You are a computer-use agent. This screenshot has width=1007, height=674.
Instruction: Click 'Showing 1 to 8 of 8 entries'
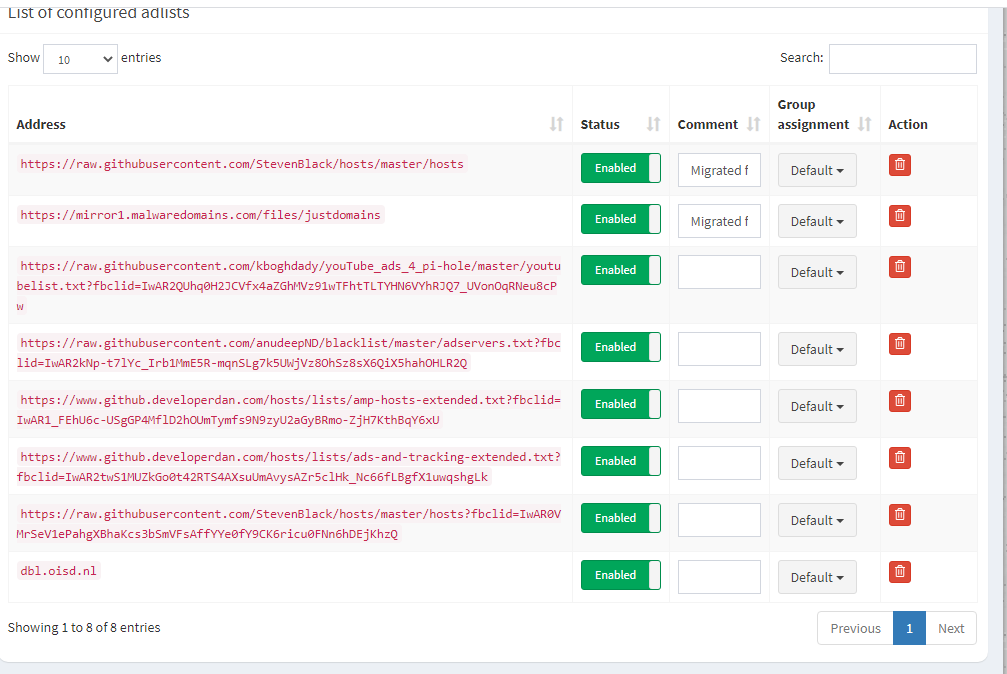[84, 628]
